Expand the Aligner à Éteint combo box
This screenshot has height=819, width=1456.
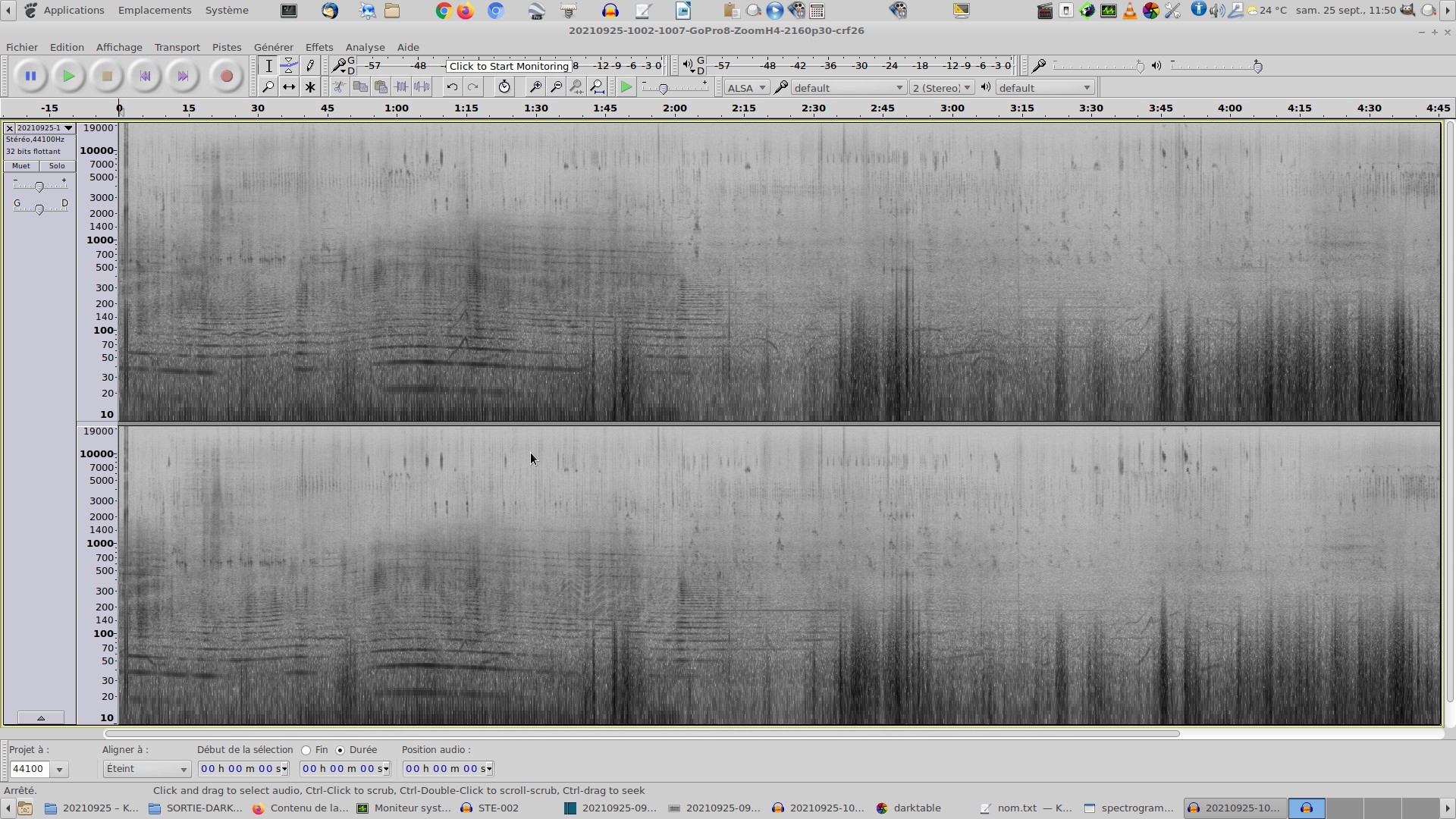146,769
